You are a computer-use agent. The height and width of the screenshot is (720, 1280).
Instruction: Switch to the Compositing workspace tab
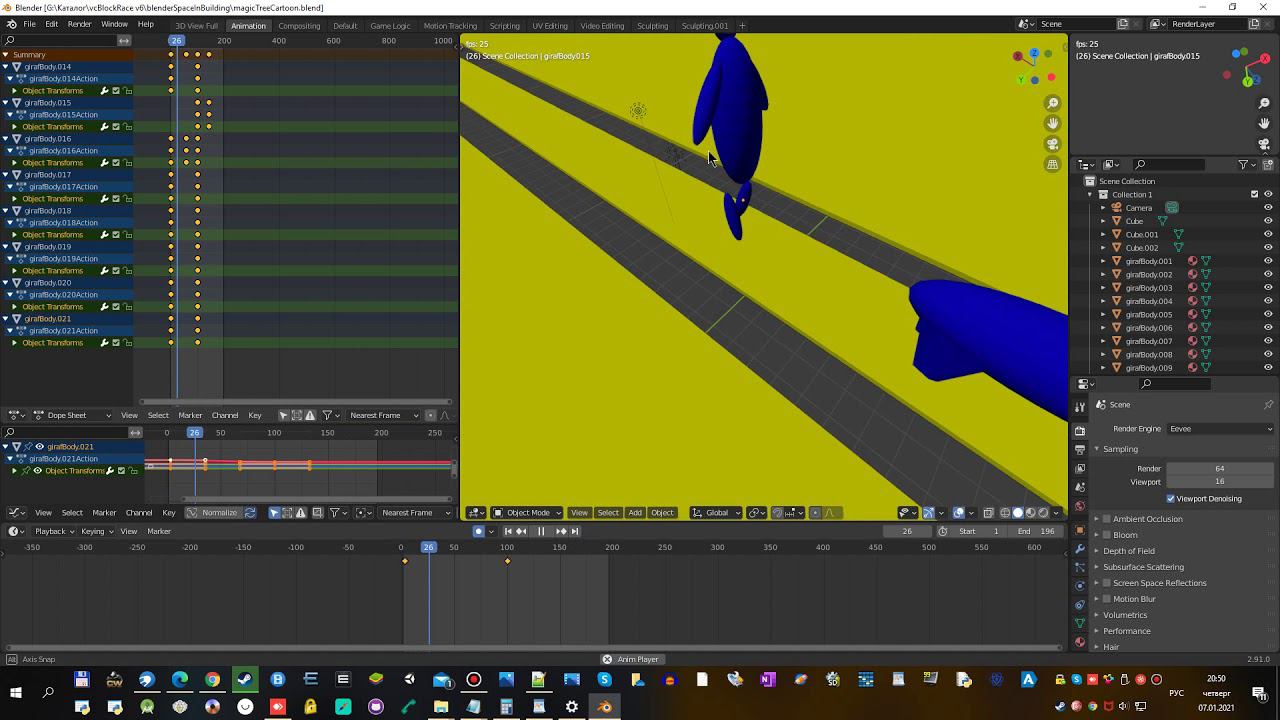pyautogui.click(x=299, y=25)
